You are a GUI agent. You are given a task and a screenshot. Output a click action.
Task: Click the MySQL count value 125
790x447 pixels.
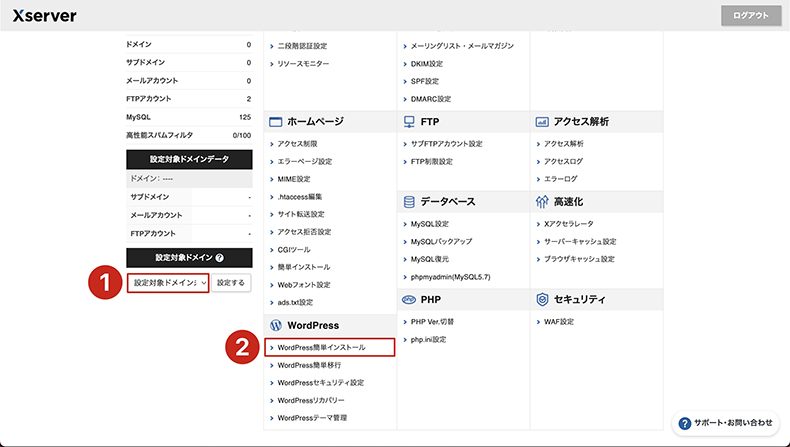245,117
